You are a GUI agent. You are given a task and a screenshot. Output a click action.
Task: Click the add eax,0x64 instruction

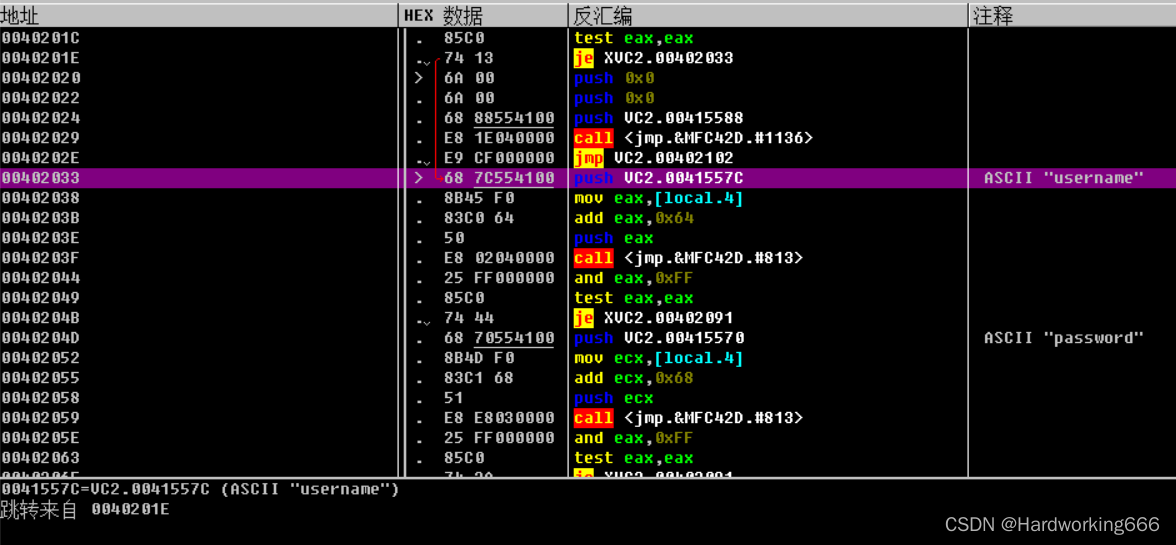pyautogui.click(x=634, y=217)
